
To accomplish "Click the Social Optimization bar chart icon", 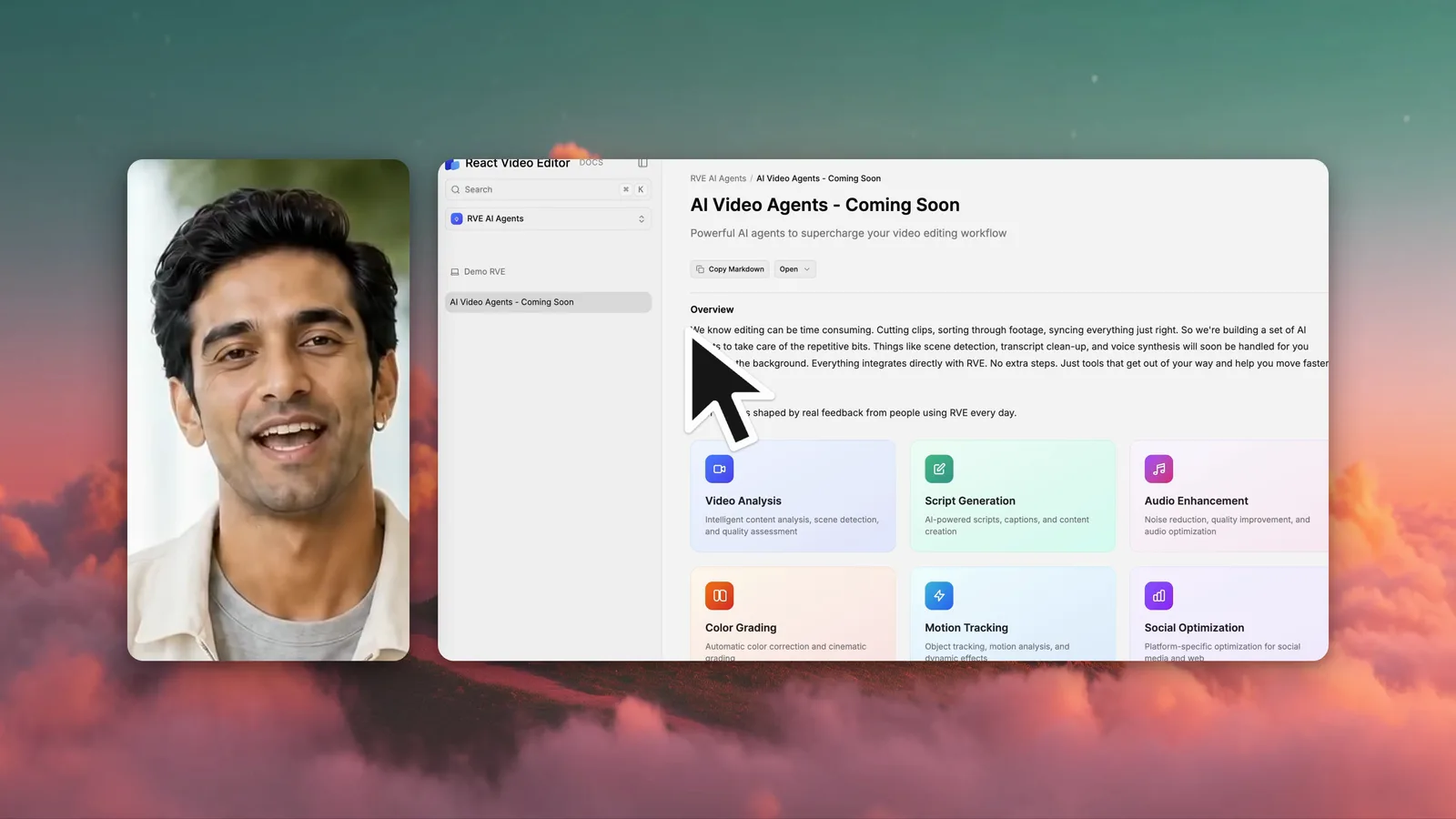I will [x=1158, y=596].
